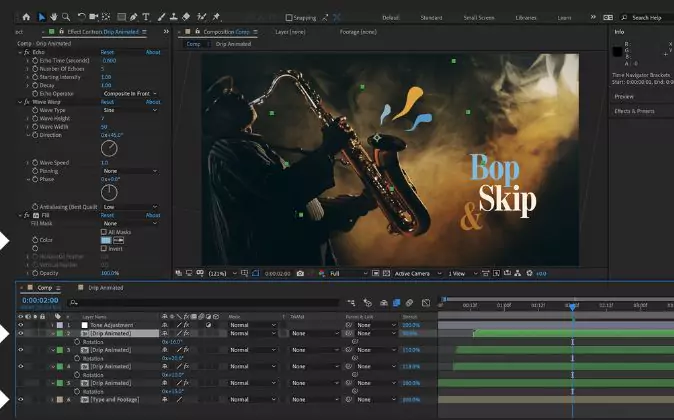Viewport: 674px width, 420px height.
Task: Select the Type tool
Action: point(146,17)
